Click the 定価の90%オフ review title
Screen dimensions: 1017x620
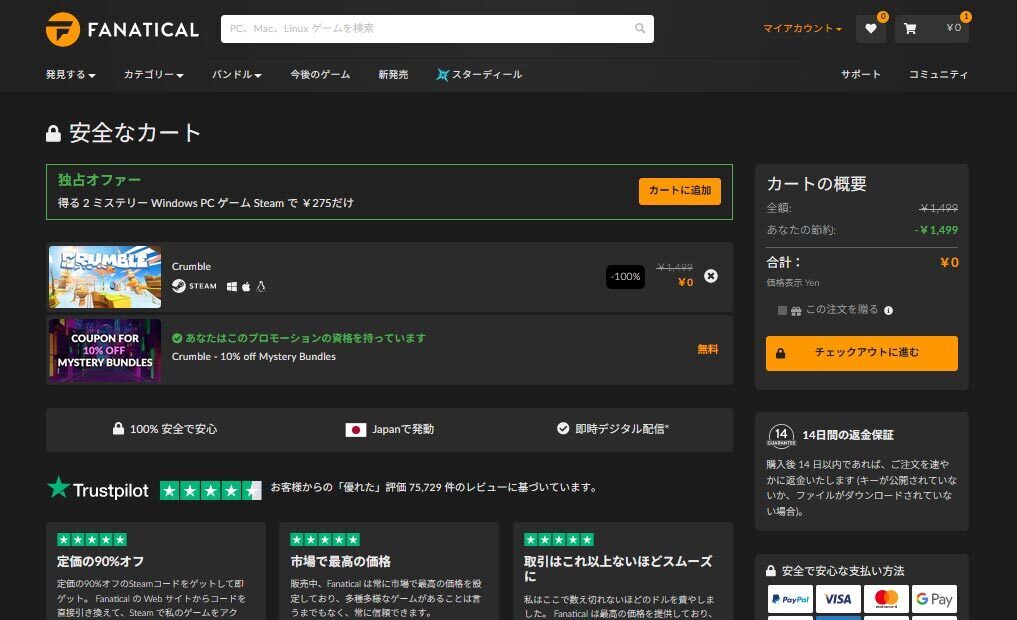[x=101, y=562]
